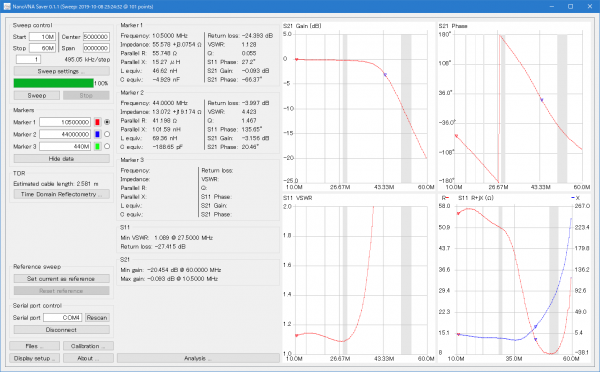Click the Reset reference button

pos(62,291)
